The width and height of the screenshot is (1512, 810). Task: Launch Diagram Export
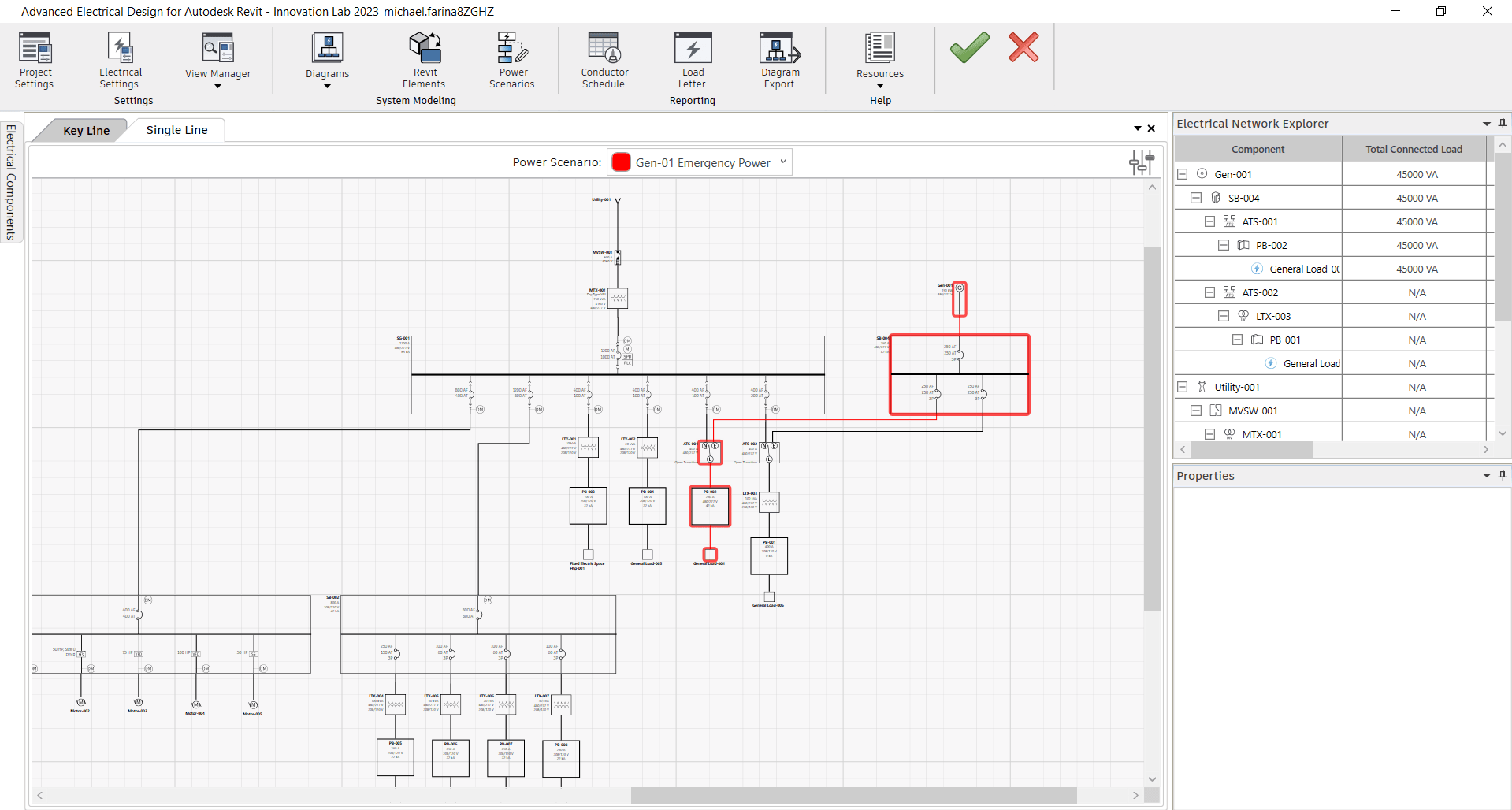click(778, 61)
